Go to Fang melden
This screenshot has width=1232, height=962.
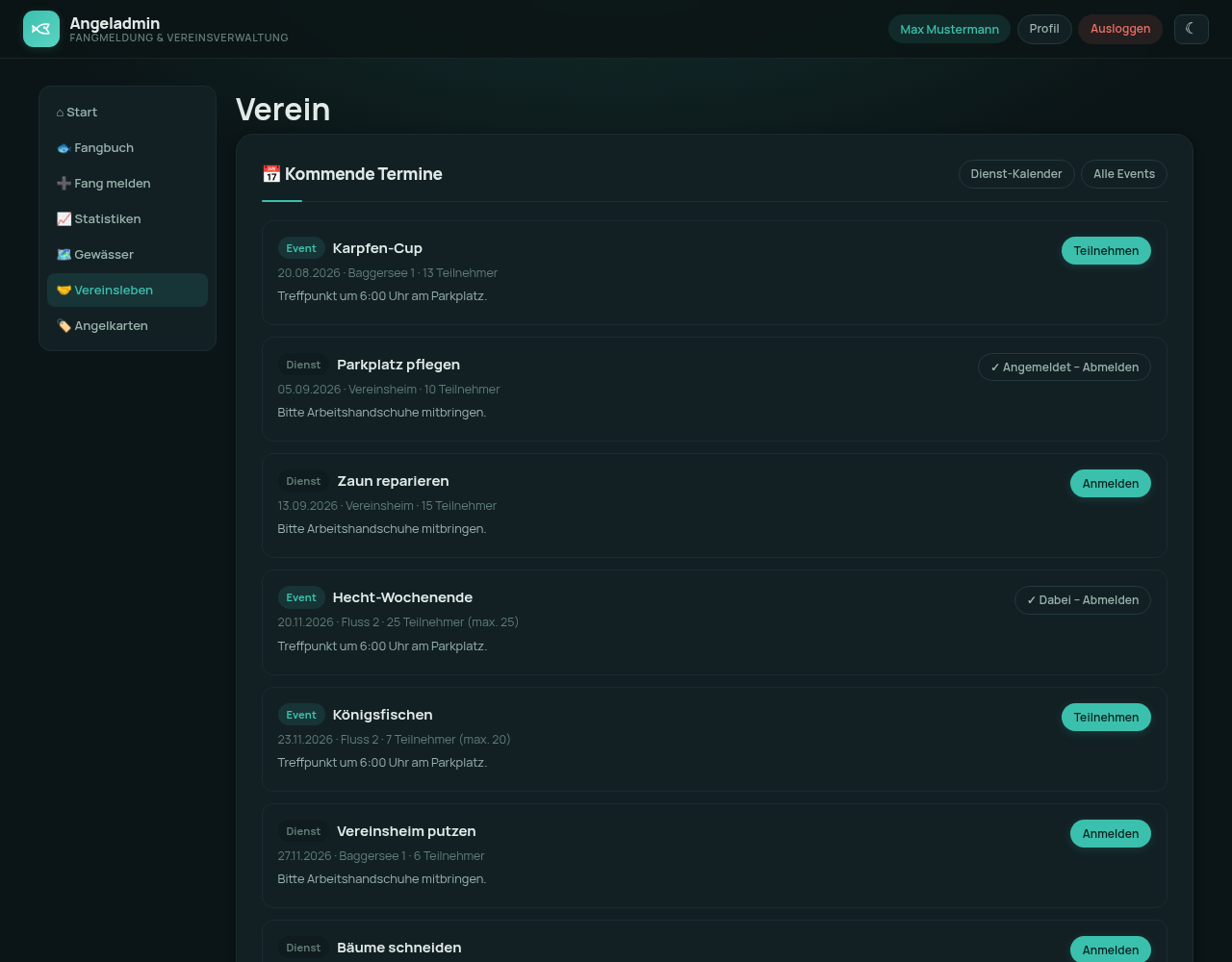(127, 184)
